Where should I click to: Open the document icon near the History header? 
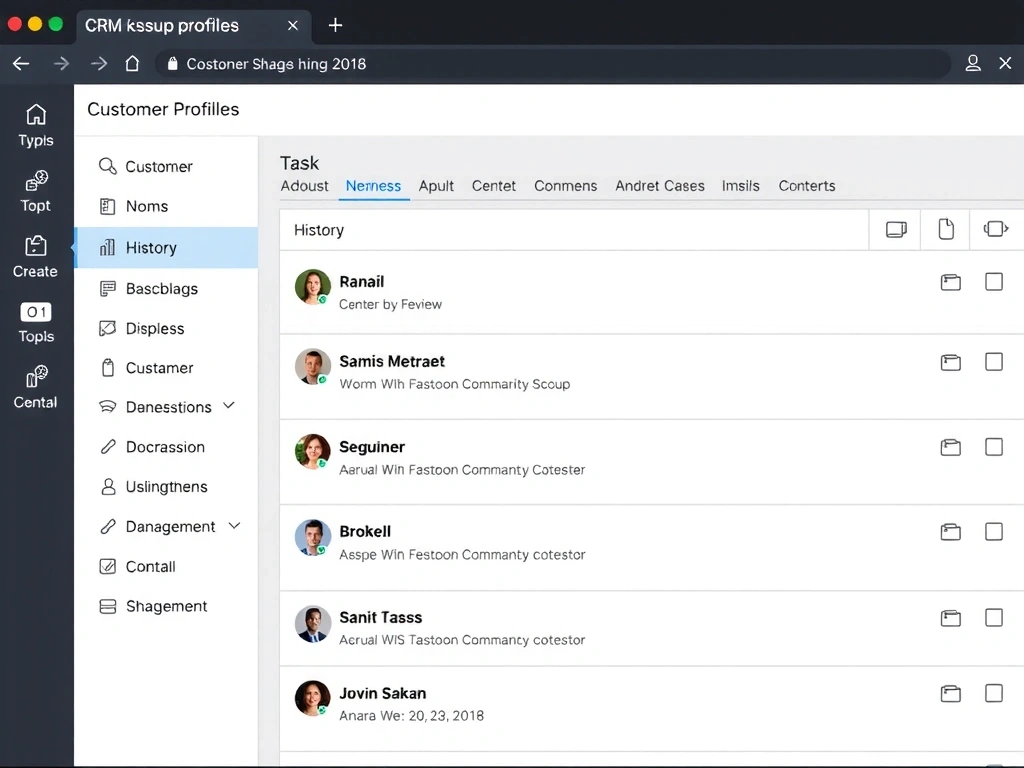945,229
